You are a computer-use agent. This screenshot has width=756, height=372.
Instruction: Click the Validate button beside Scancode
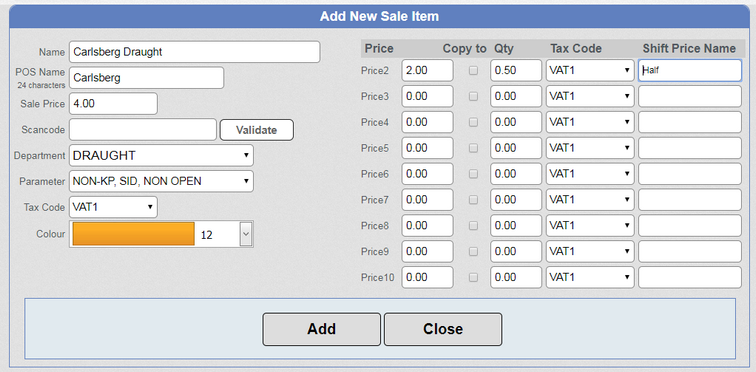pyautogui.click(x=256, y=130)
